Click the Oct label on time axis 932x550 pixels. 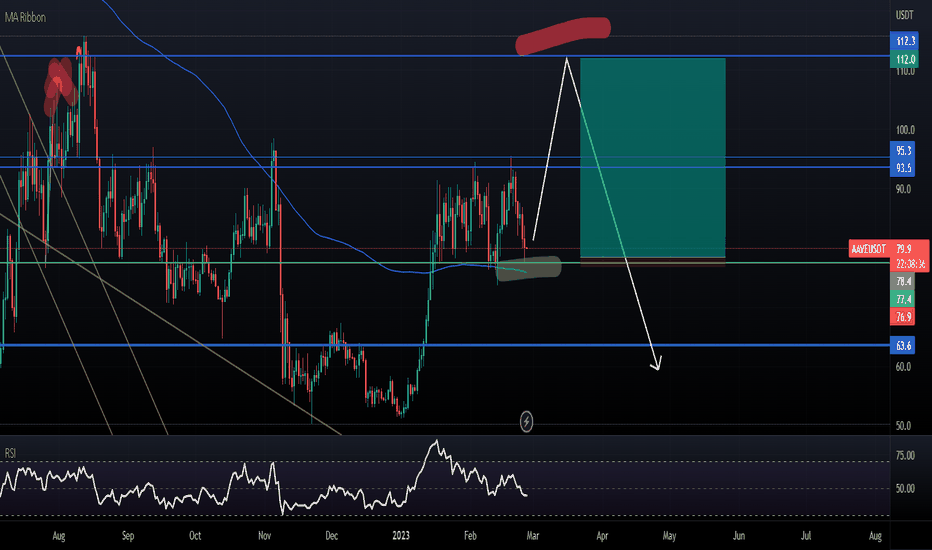pyautogui.click(x=195, y=536)
